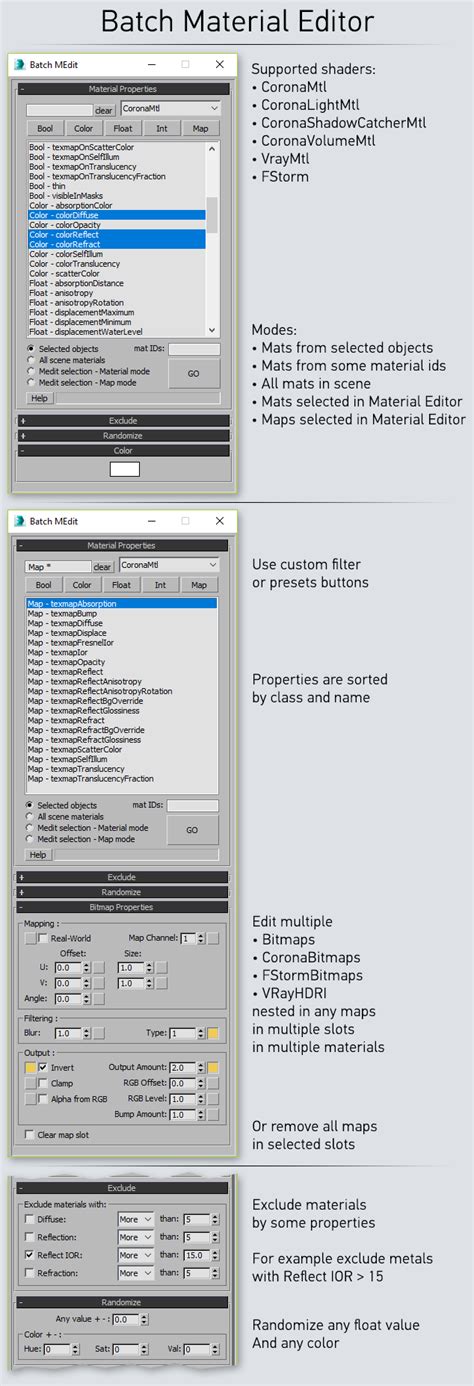Toggle the apply button beside U Offset value
Viewport: 474px width, 1386px height.
(x=99, y=967)
